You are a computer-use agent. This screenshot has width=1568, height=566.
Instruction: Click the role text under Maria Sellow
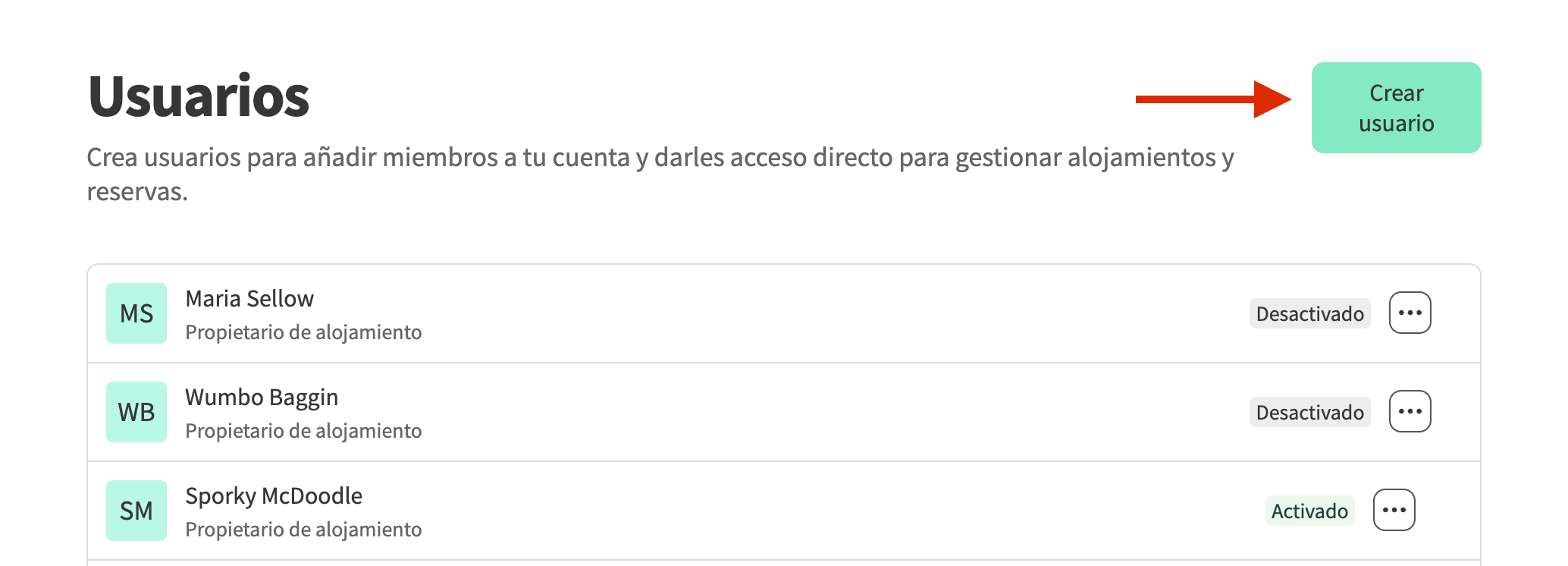click(303, 332)
